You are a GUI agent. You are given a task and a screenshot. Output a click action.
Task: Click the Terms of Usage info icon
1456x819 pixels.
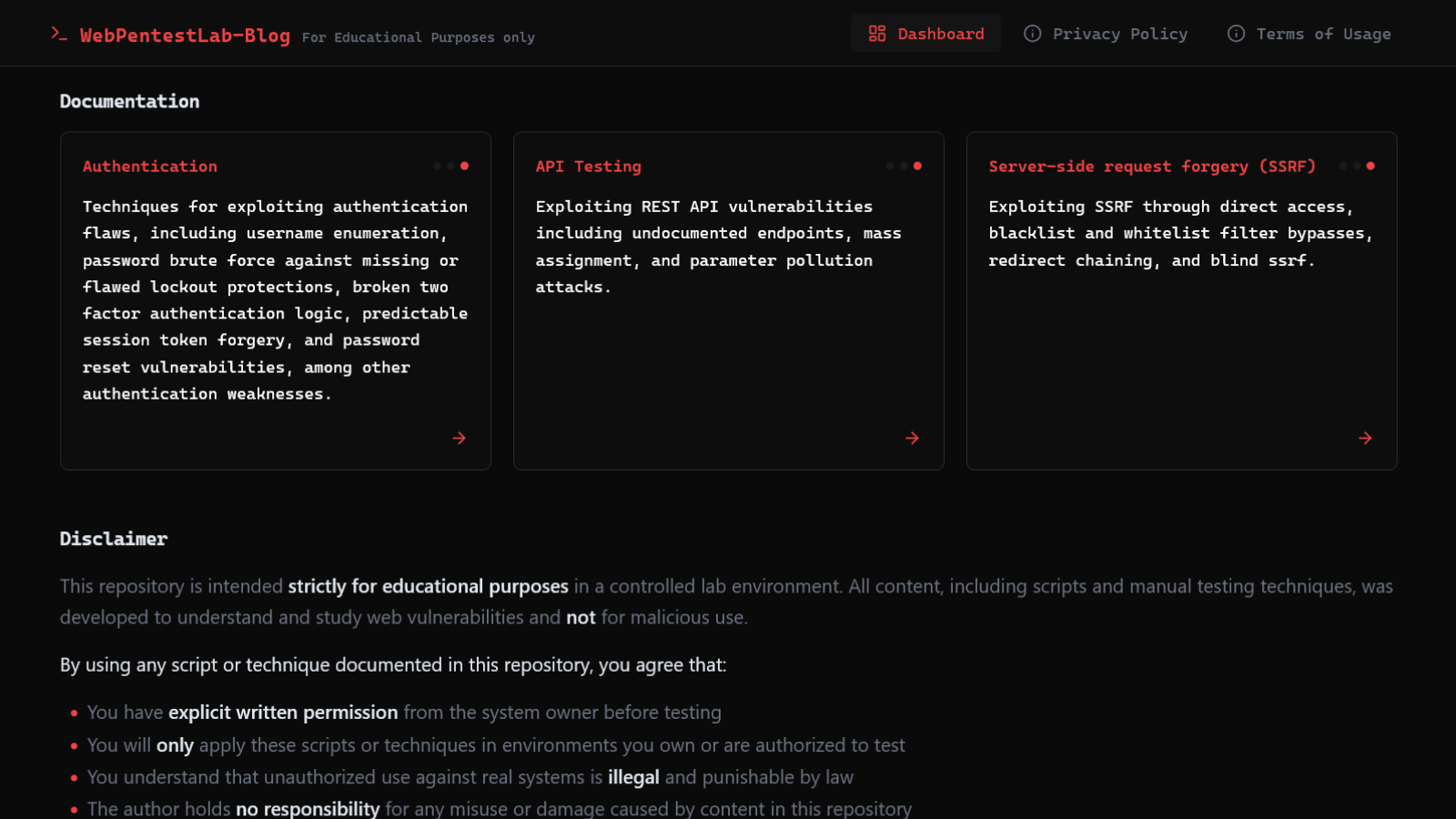[x=1236, y=34]
